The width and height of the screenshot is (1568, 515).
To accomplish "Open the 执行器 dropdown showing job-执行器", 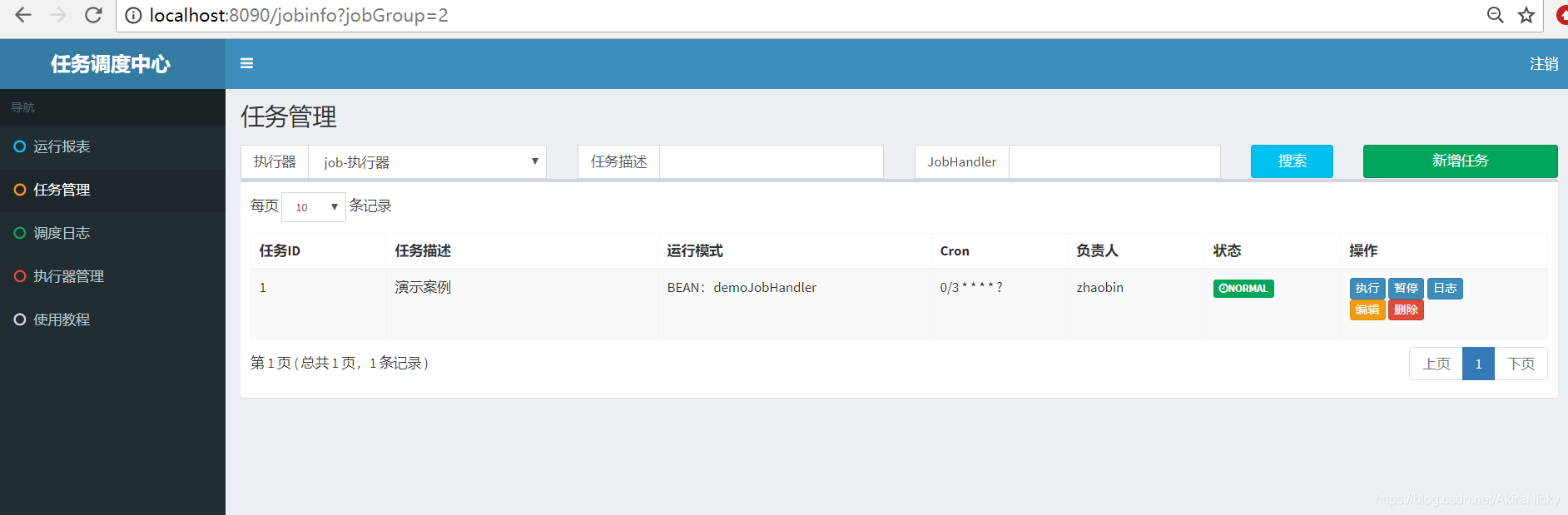I will pos(427,162).
